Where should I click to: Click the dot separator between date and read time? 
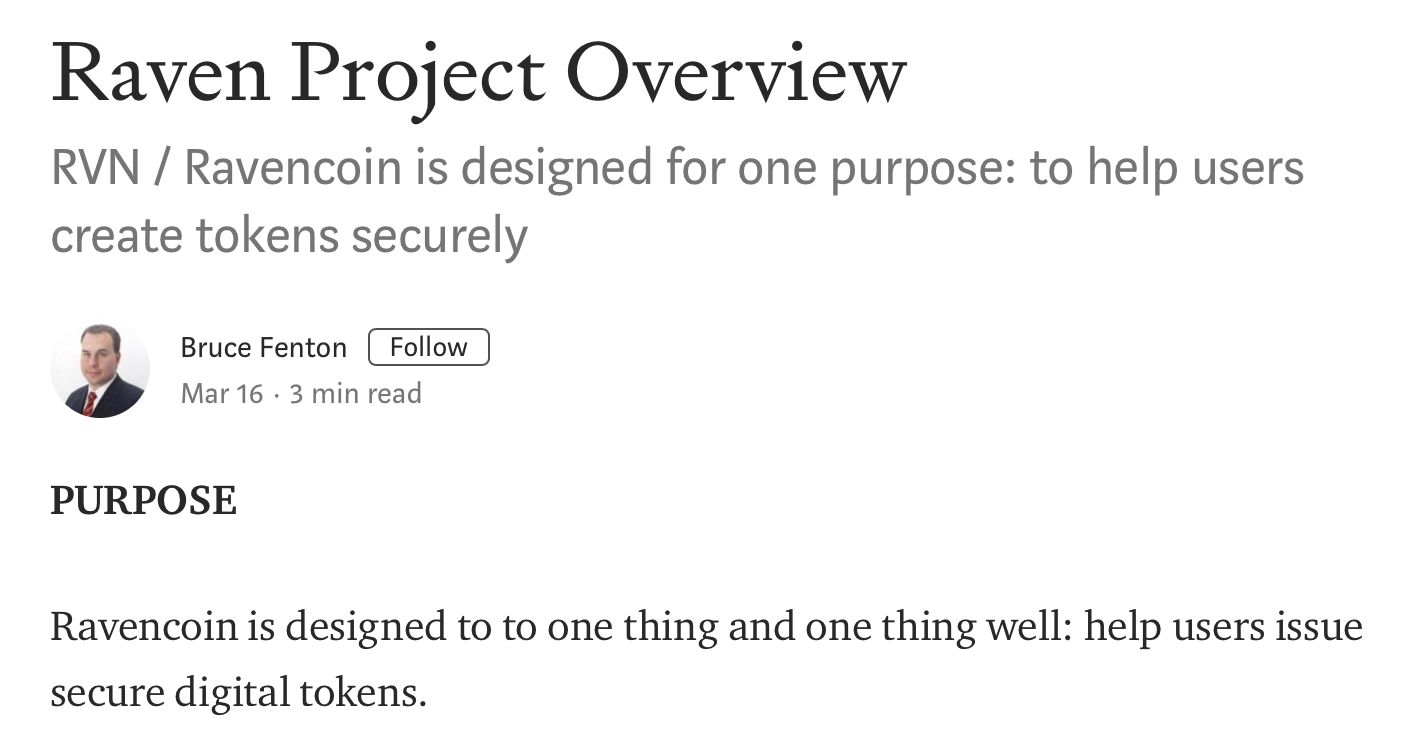pos(277,395)
